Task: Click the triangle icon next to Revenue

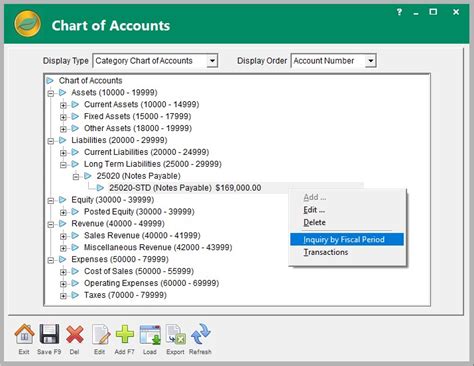Action: pyautogui.click(x=62, y=224)
